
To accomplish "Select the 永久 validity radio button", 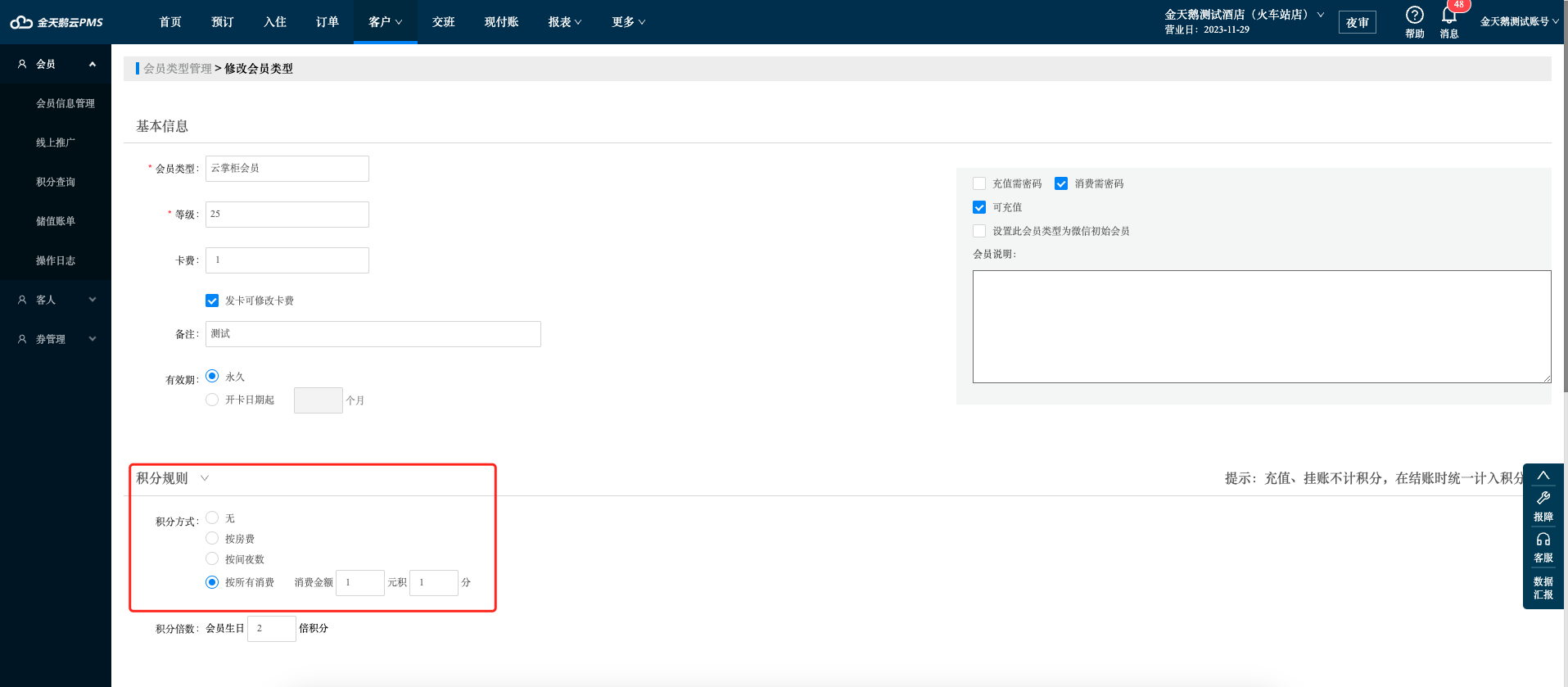I will click(x=212, y=376).
